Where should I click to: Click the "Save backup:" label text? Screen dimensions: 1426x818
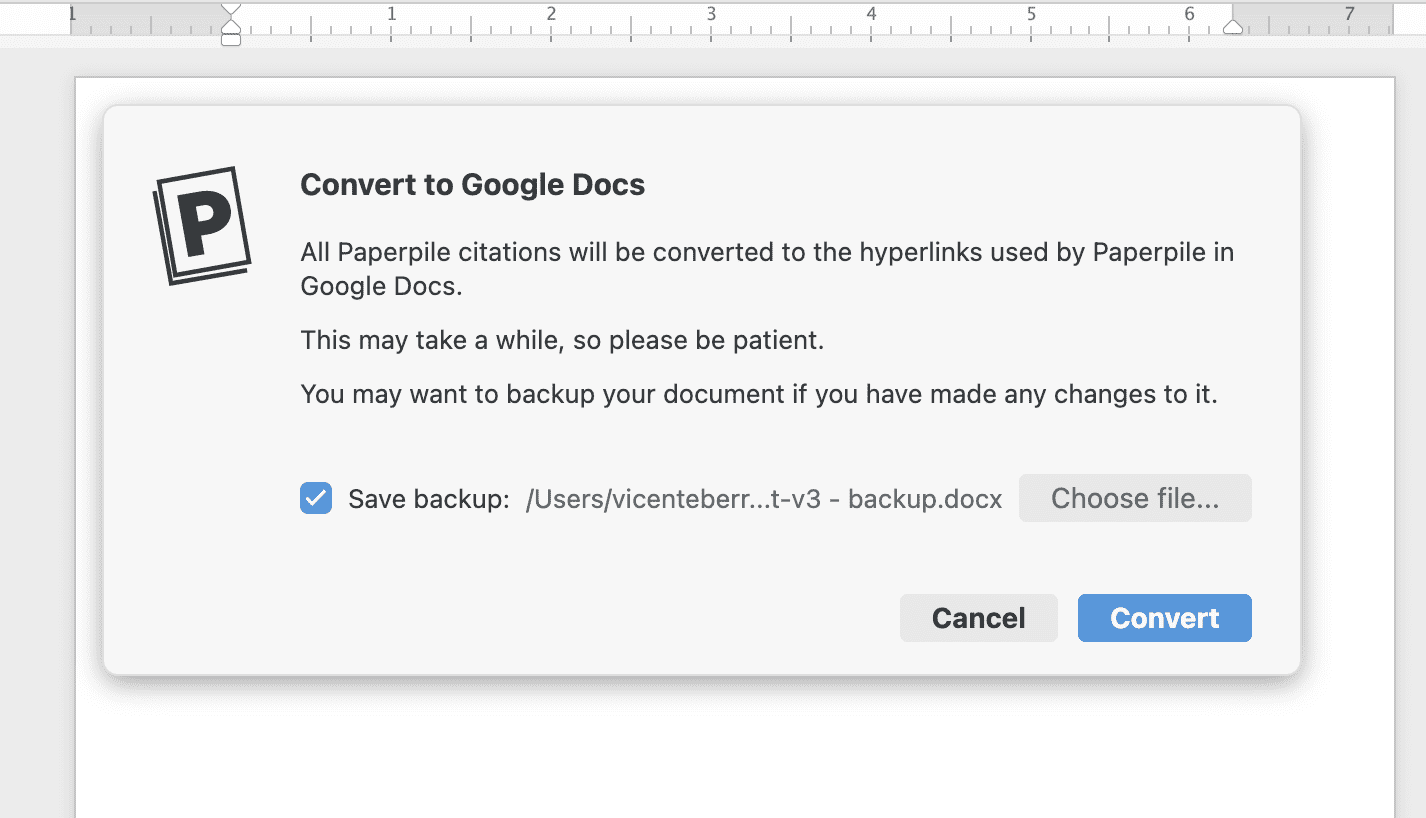tap(429, 499)
